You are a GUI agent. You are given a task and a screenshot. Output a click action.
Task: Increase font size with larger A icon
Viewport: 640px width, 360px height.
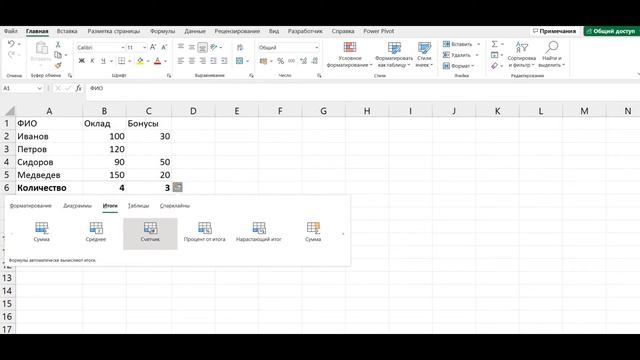click(x=153, y=47)
